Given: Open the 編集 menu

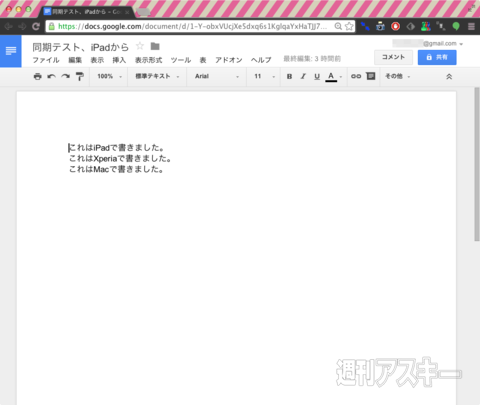Looking at the screenshot, I should 75,60.
